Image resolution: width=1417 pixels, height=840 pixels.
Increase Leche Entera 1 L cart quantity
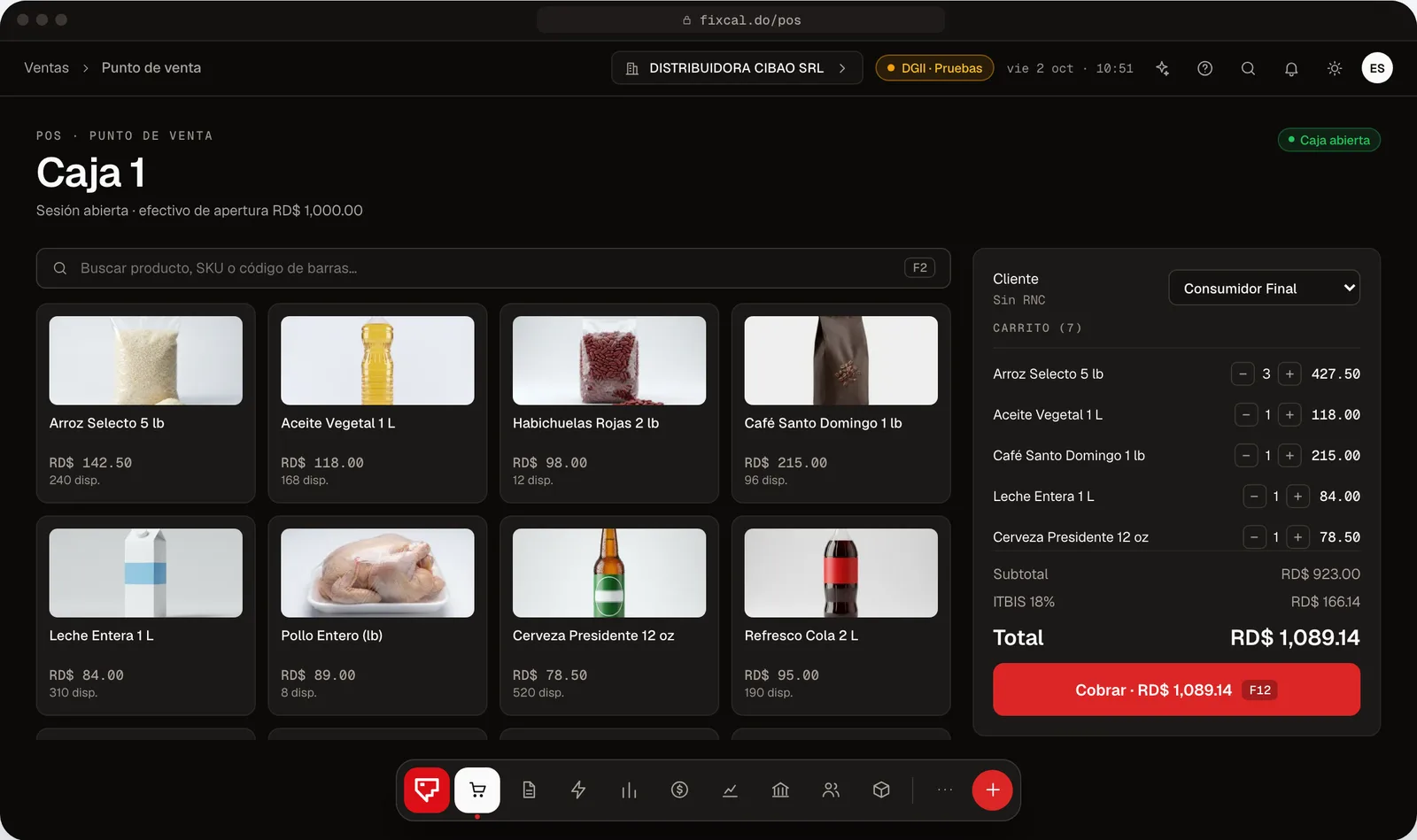point(1297,497)
